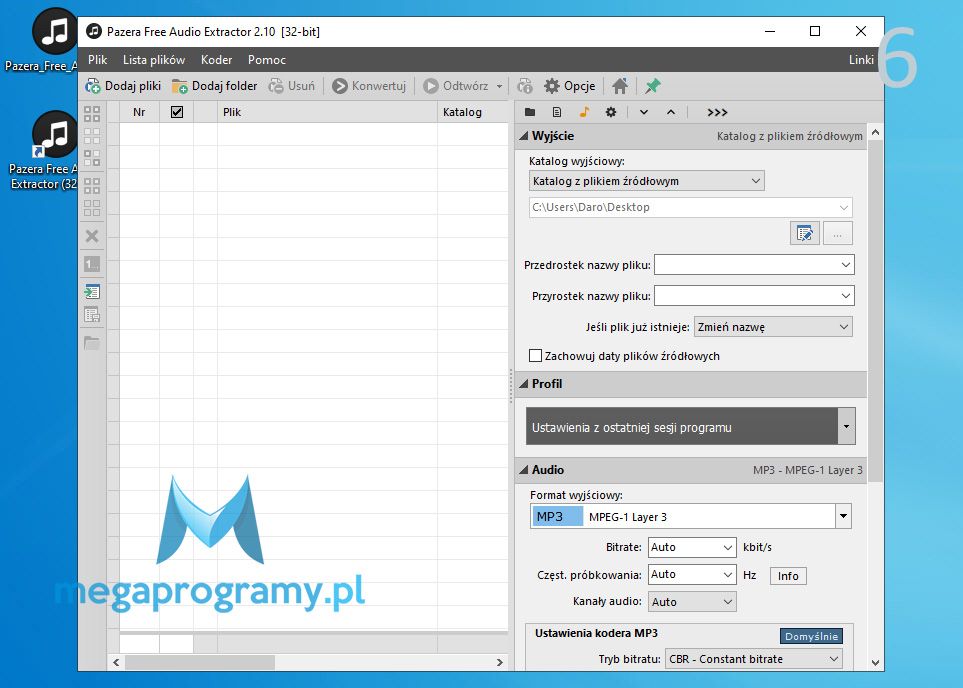Load file list with green arrow icon
This screenshot has width=963, height=688.
point(92,292)
